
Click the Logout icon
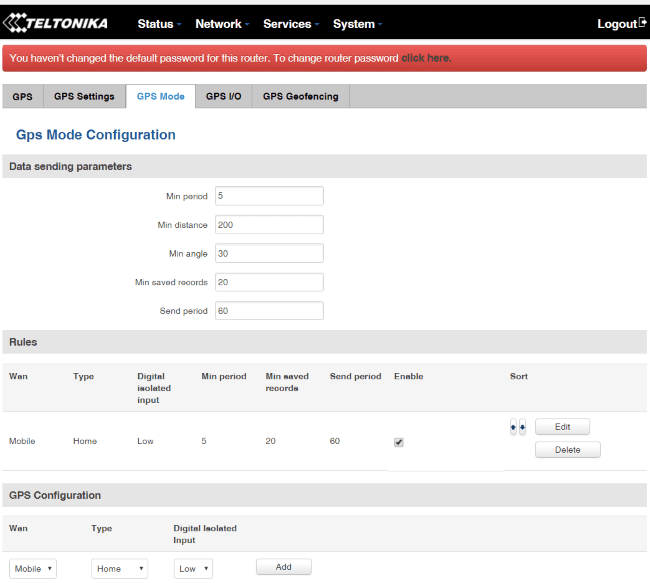642,23
